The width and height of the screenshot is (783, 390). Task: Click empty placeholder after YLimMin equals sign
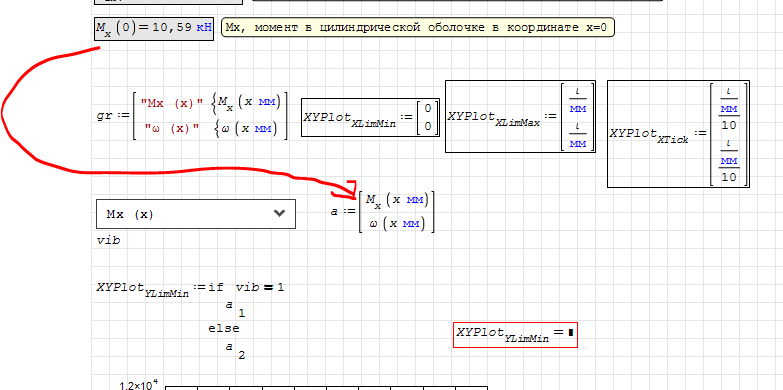(x=570, y=332)
